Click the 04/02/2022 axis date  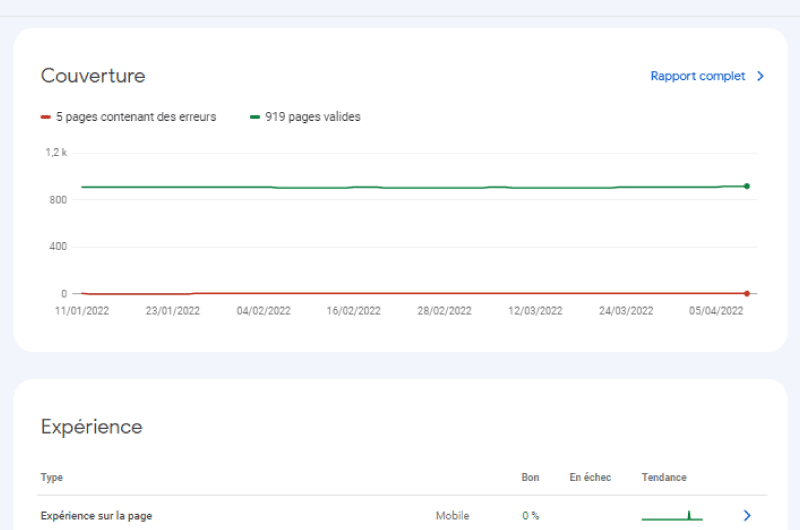pos(263,311)
